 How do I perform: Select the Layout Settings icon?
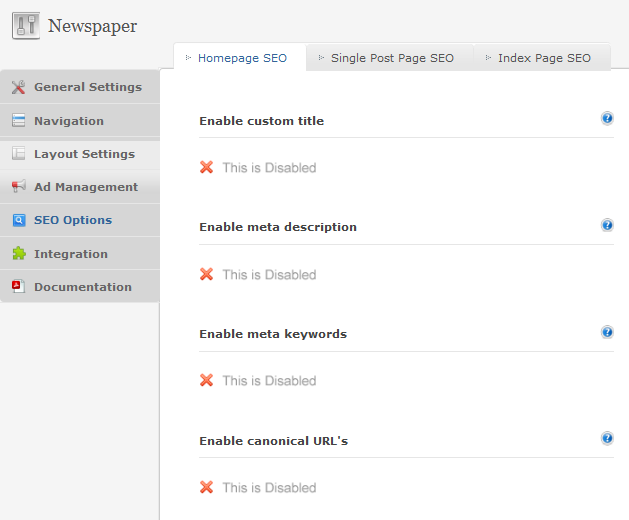point(18,153)
